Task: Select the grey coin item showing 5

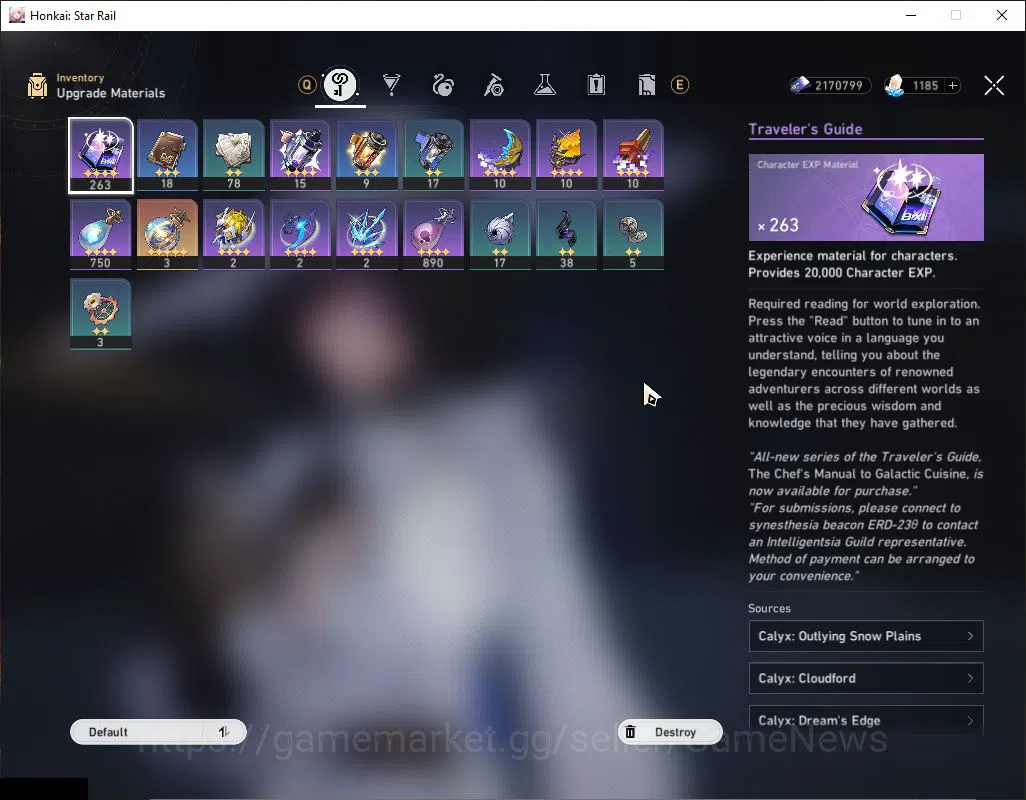Action: click(633, 234)
